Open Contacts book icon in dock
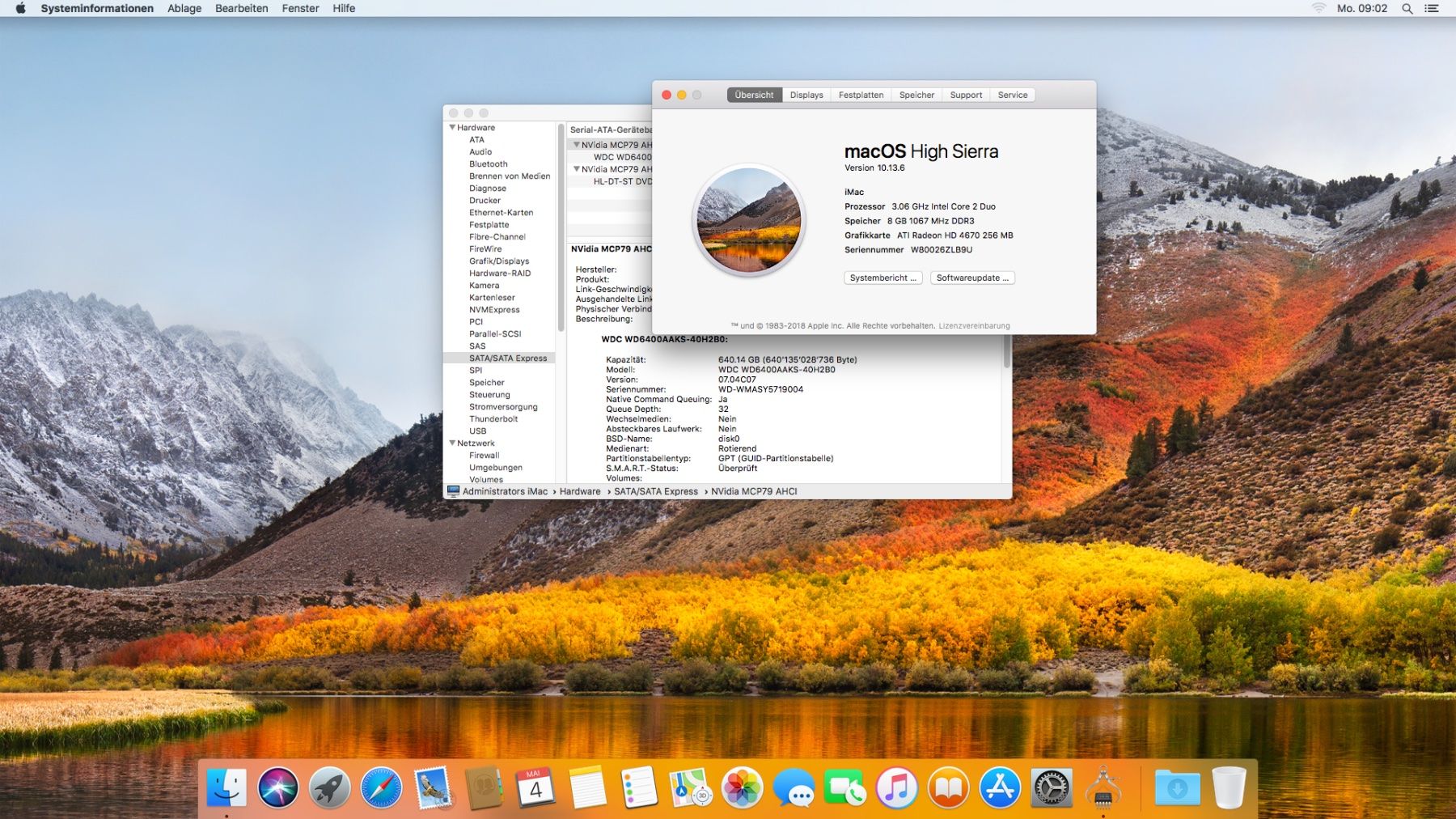The height and width of the screenshot is (819, 1456). tap(485, 787)
